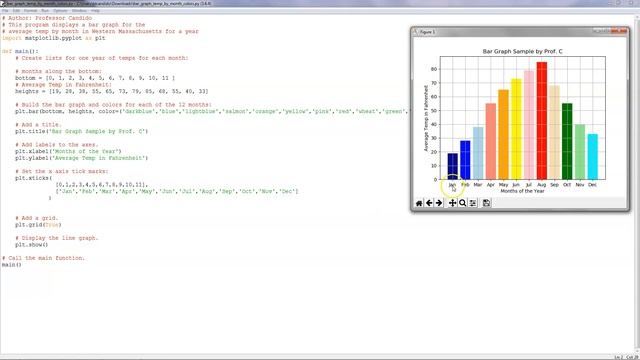Click the yellow Jun bar
This screenshot has height=360, width=640.
[x=516, y=129]
